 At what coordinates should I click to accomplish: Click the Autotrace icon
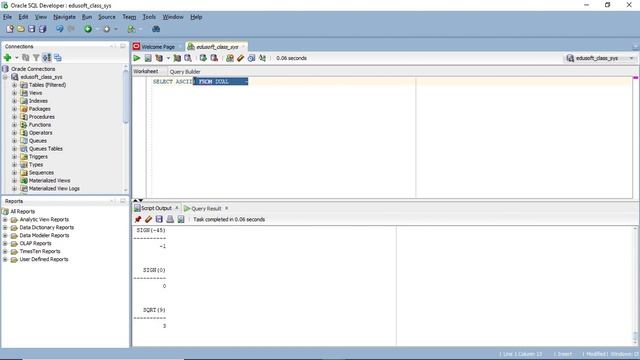point(177,58)
